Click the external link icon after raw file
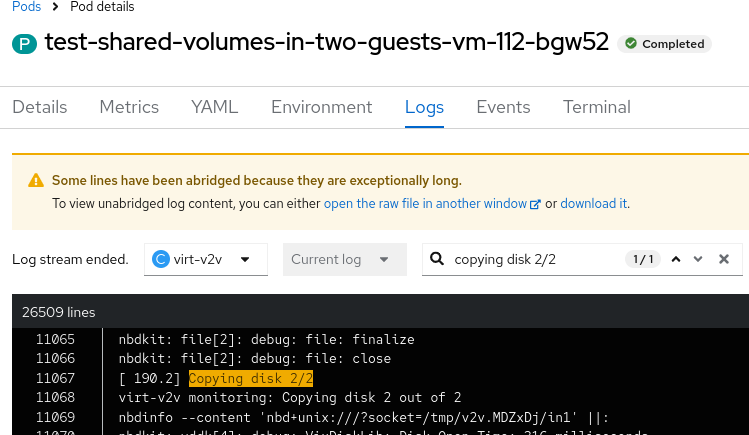Screen dimensions: 749x435 (535, 204)
